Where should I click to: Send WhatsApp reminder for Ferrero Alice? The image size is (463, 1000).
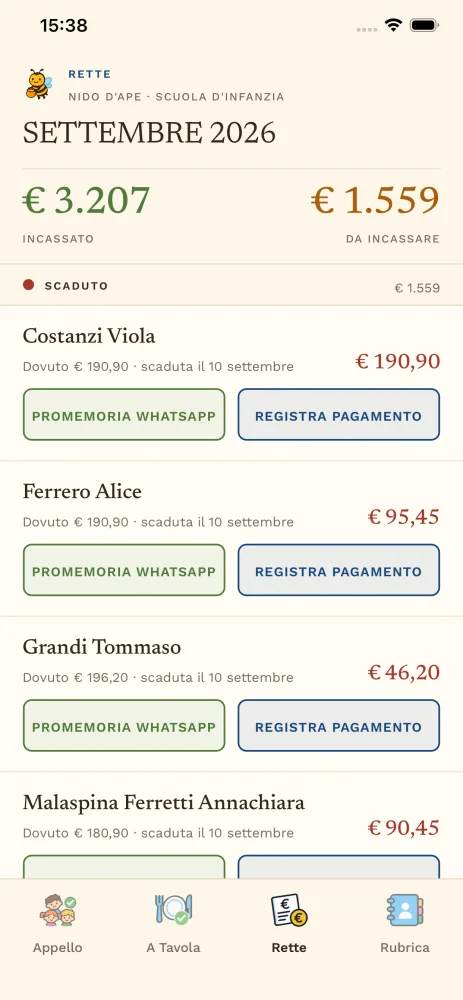124,570
